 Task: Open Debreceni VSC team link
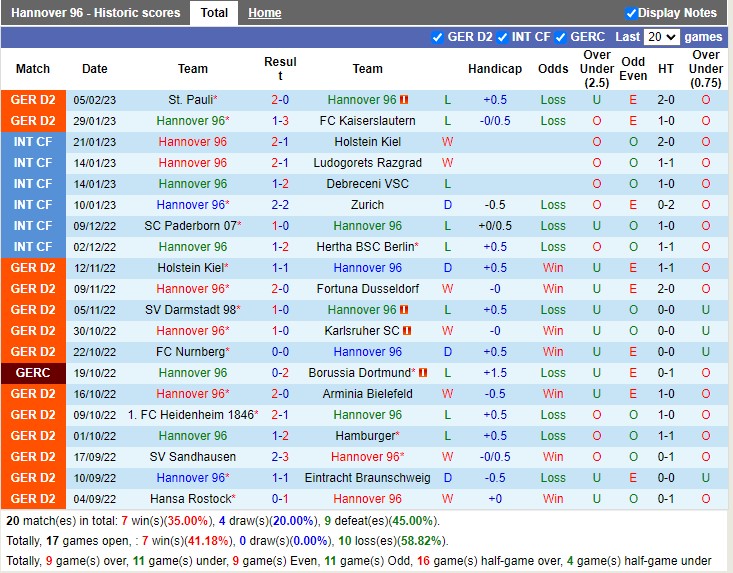[367, 184]
